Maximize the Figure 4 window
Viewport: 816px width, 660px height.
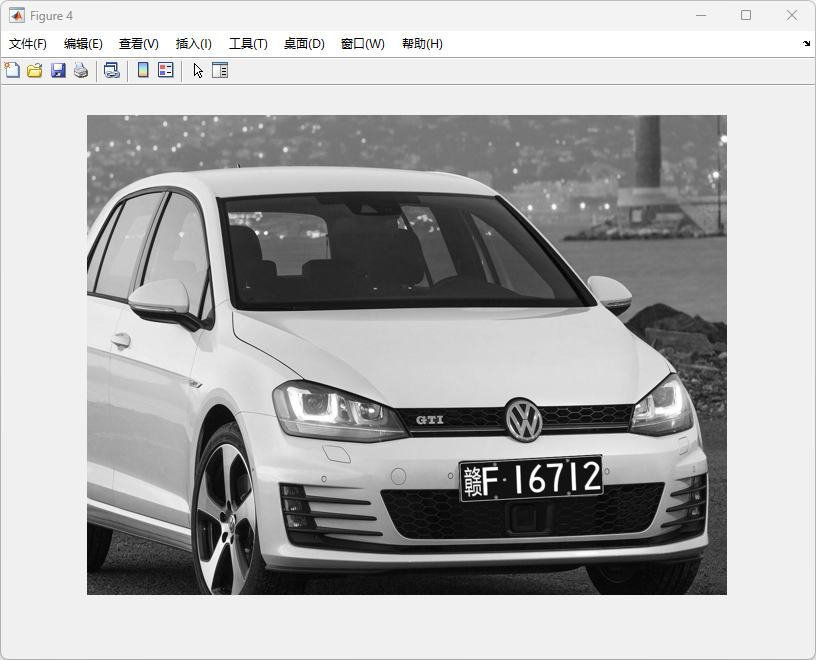[x=746, y=16]
